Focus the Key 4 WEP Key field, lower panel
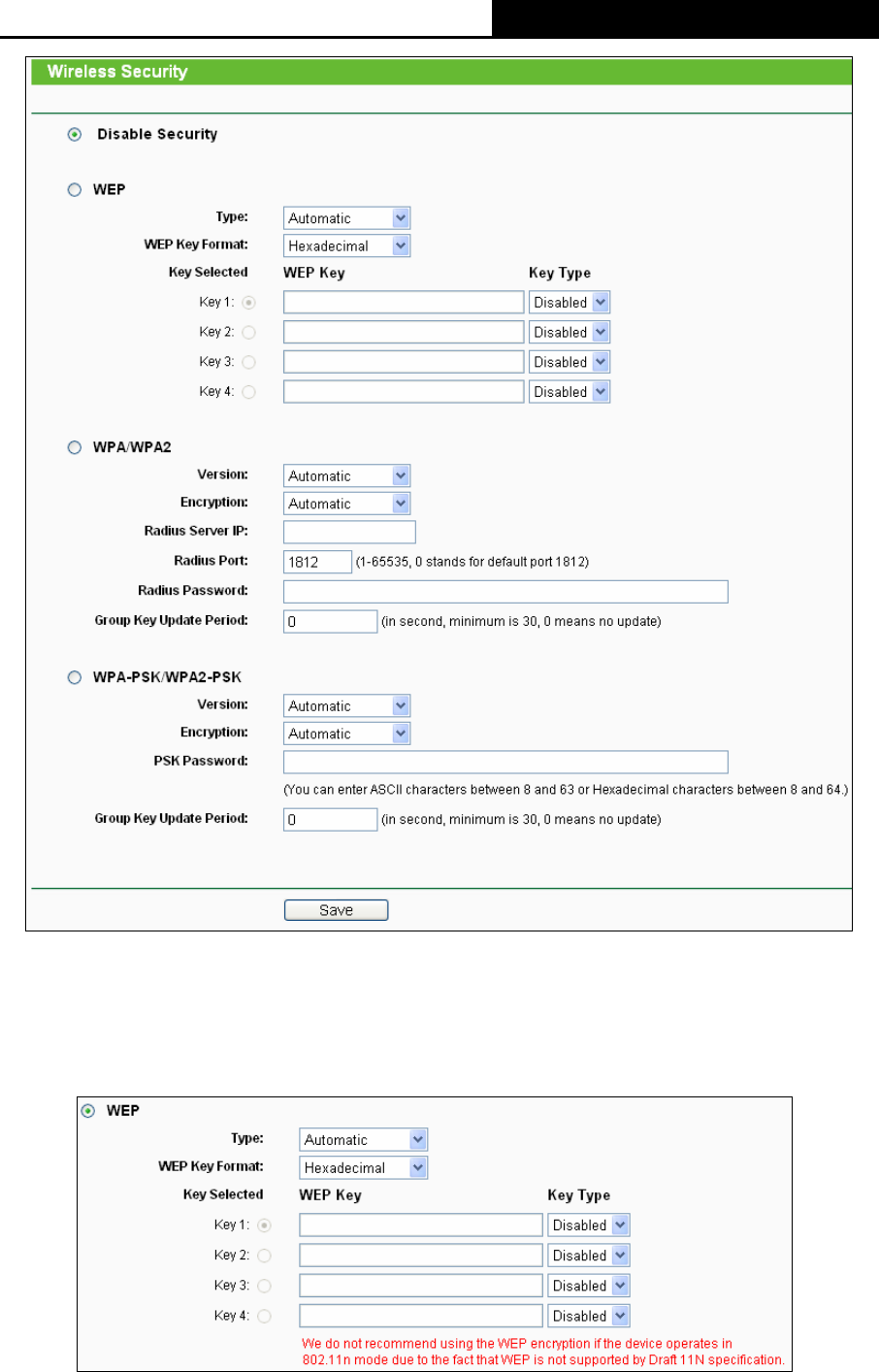This screenshot has width=879, height=1372. coord(421,1316)
